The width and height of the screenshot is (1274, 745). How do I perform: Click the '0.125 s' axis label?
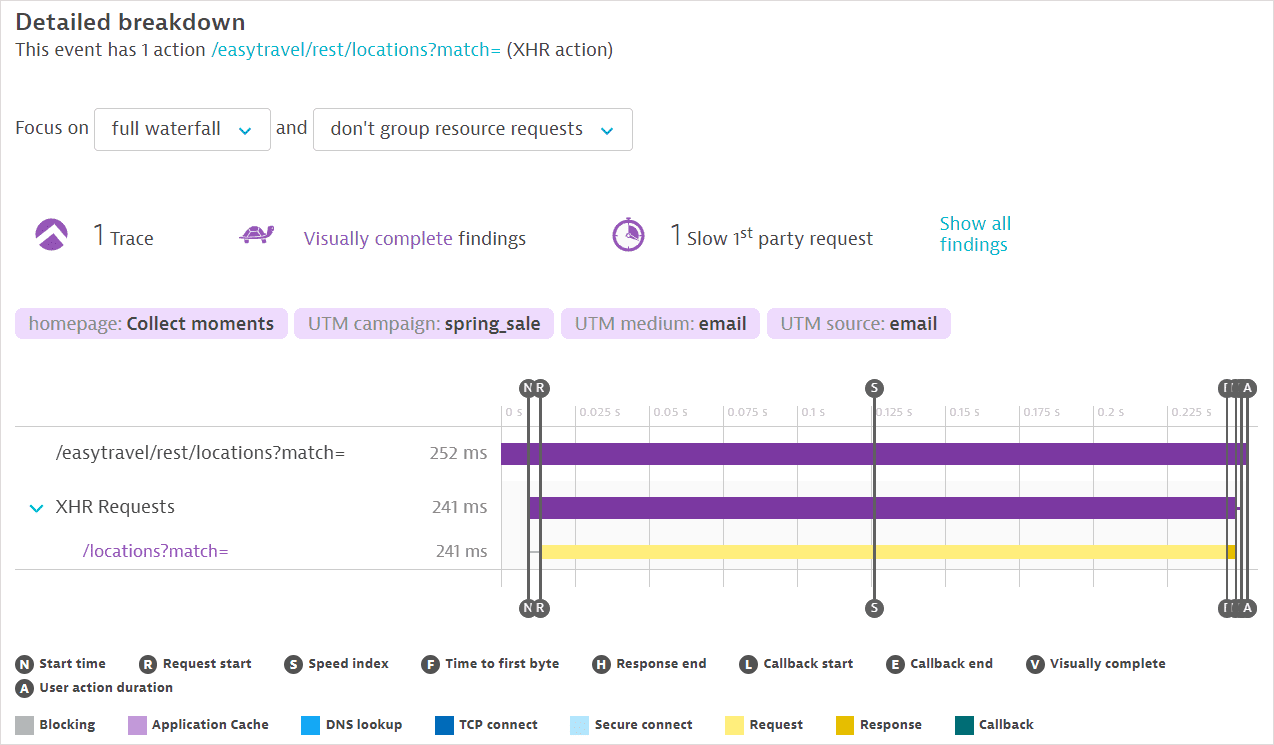893,412
